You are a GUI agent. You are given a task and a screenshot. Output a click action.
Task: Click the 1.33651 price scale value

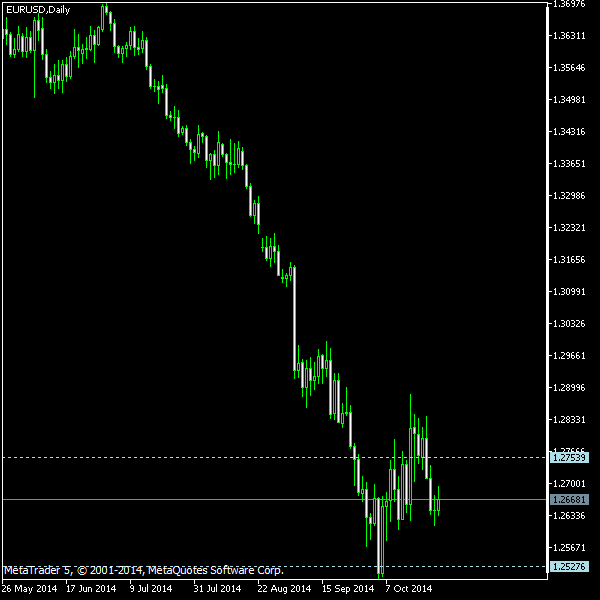[569, 164]
